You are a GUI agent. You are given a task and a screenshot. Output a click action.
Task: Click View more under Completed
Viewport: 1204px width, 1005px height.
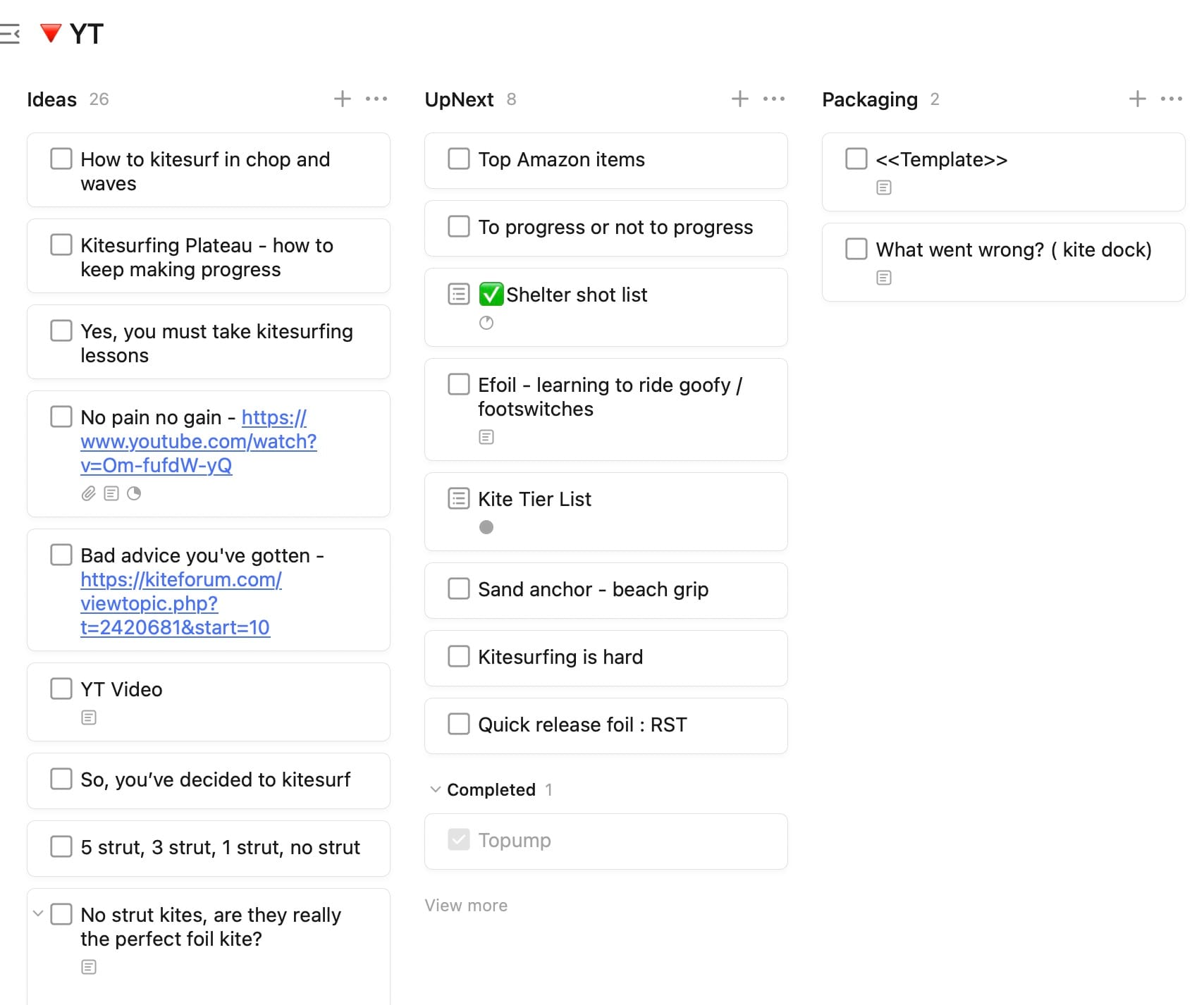point(466,906)
